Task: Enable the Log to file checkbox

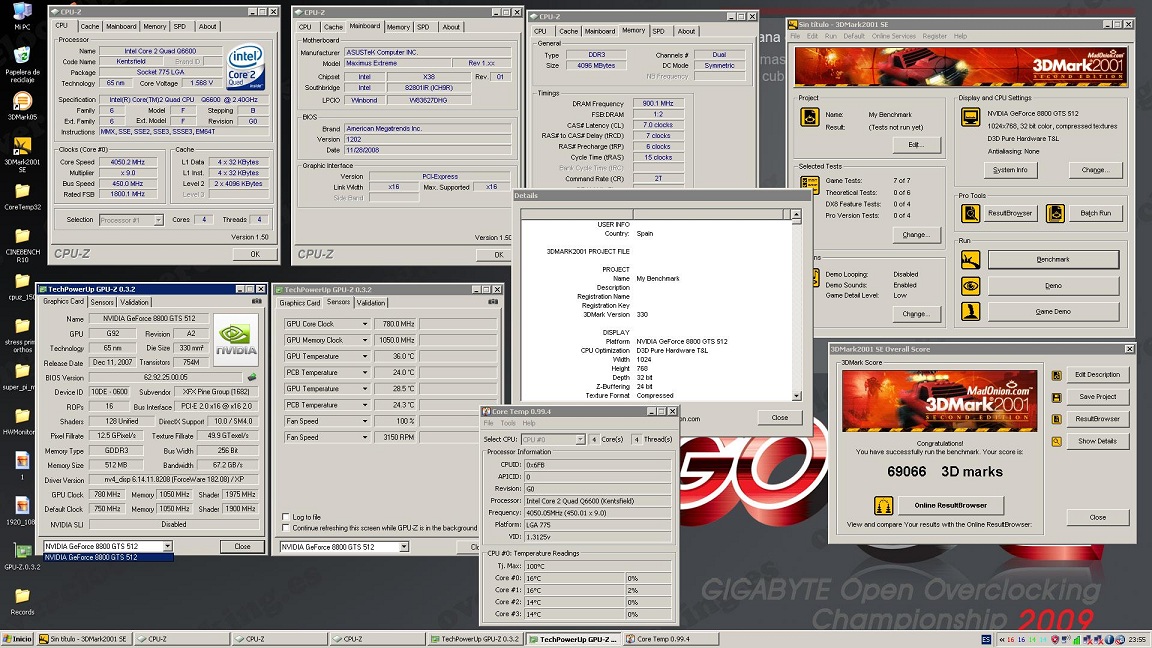Action: [x=286, y=517]
